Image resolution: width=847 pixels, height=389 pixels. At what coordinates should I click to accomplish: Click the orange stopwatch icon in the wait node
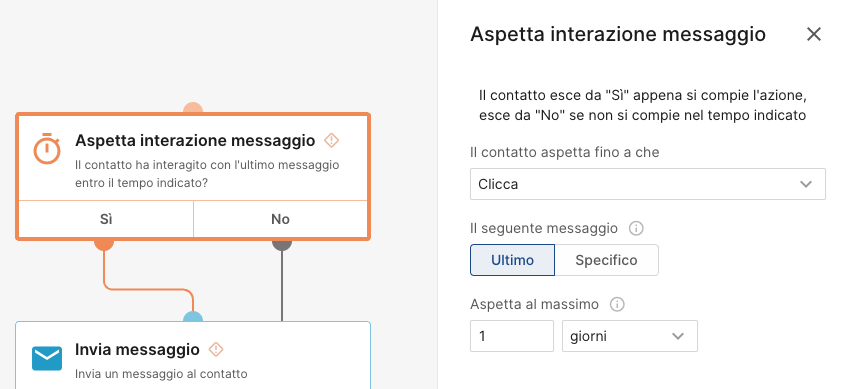(47, 149)
